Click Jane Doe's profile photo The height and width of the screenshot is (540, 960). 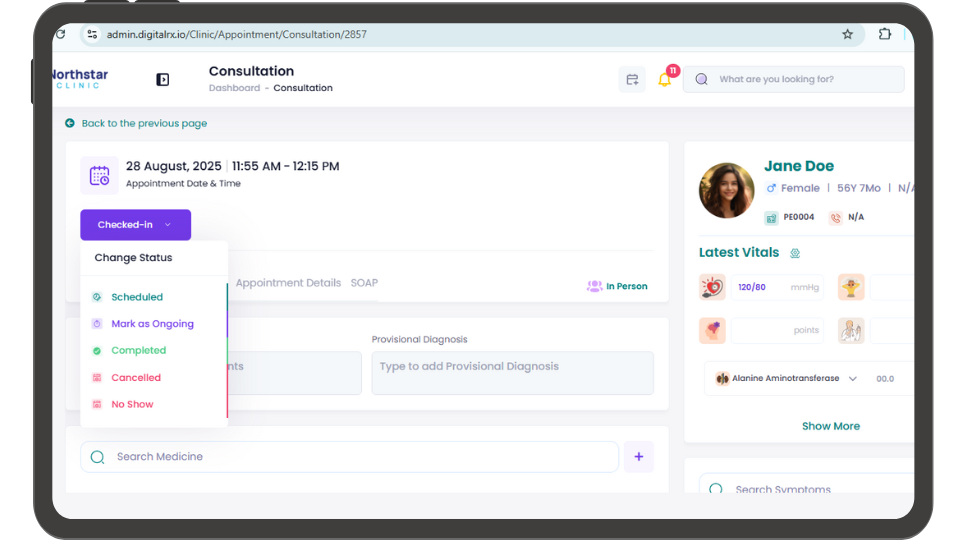[727, 190]
